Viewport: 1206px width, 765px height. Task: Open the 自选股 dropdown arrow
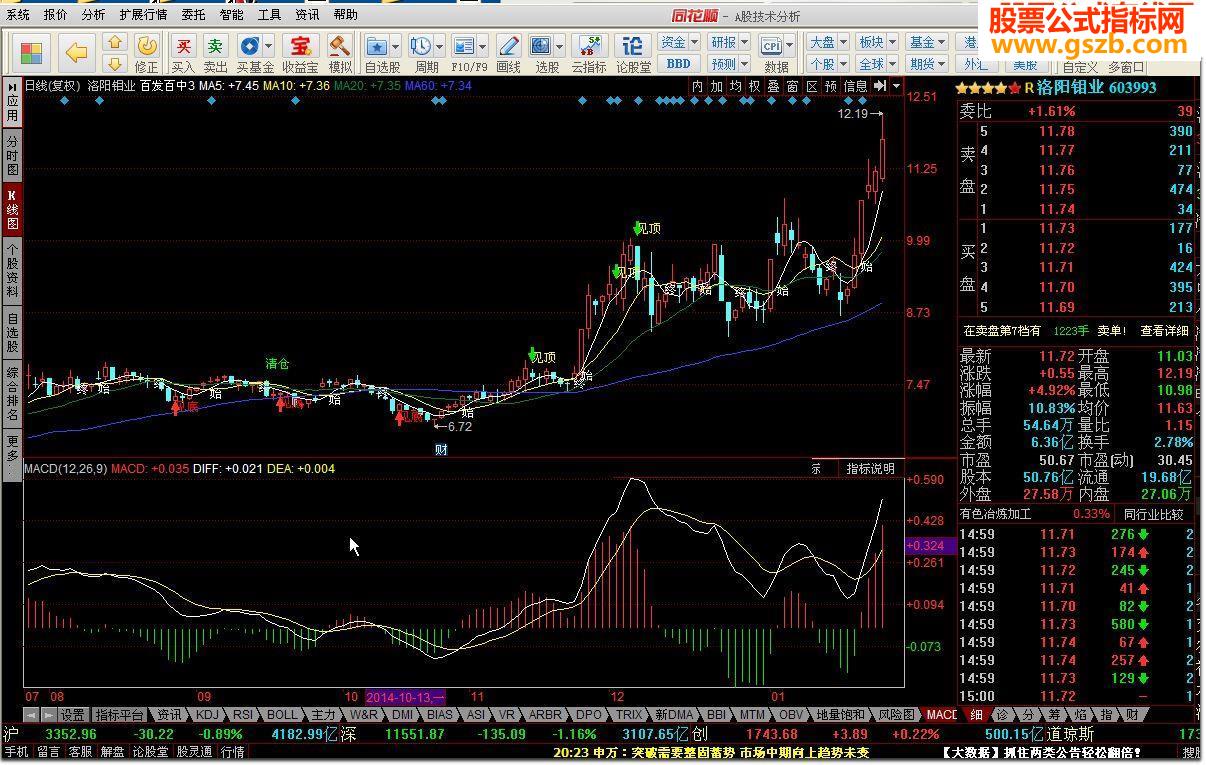[395, 47]
